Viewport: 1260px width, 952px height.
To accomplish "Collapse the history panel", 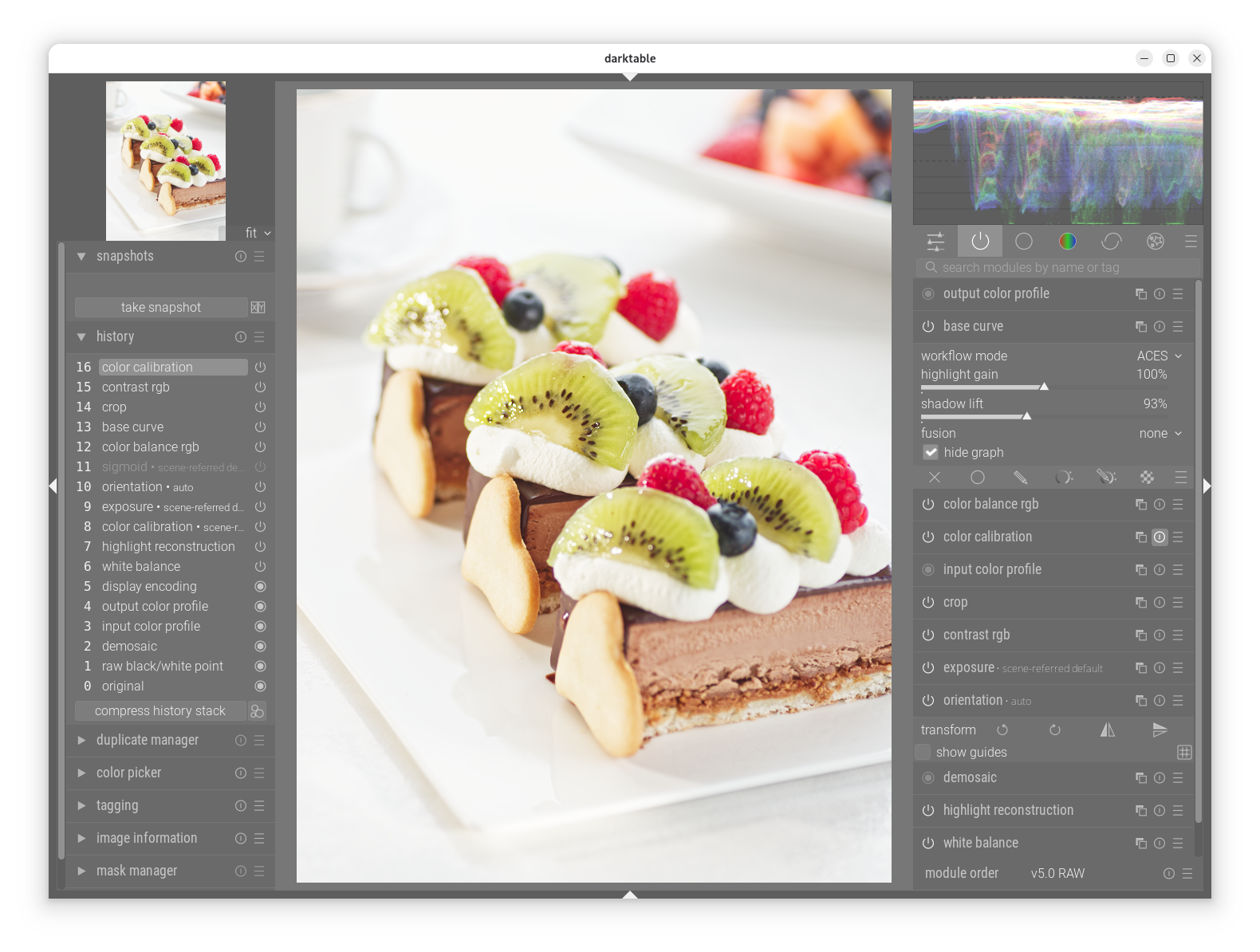I will pyautogui.click(x=81, y=337).
